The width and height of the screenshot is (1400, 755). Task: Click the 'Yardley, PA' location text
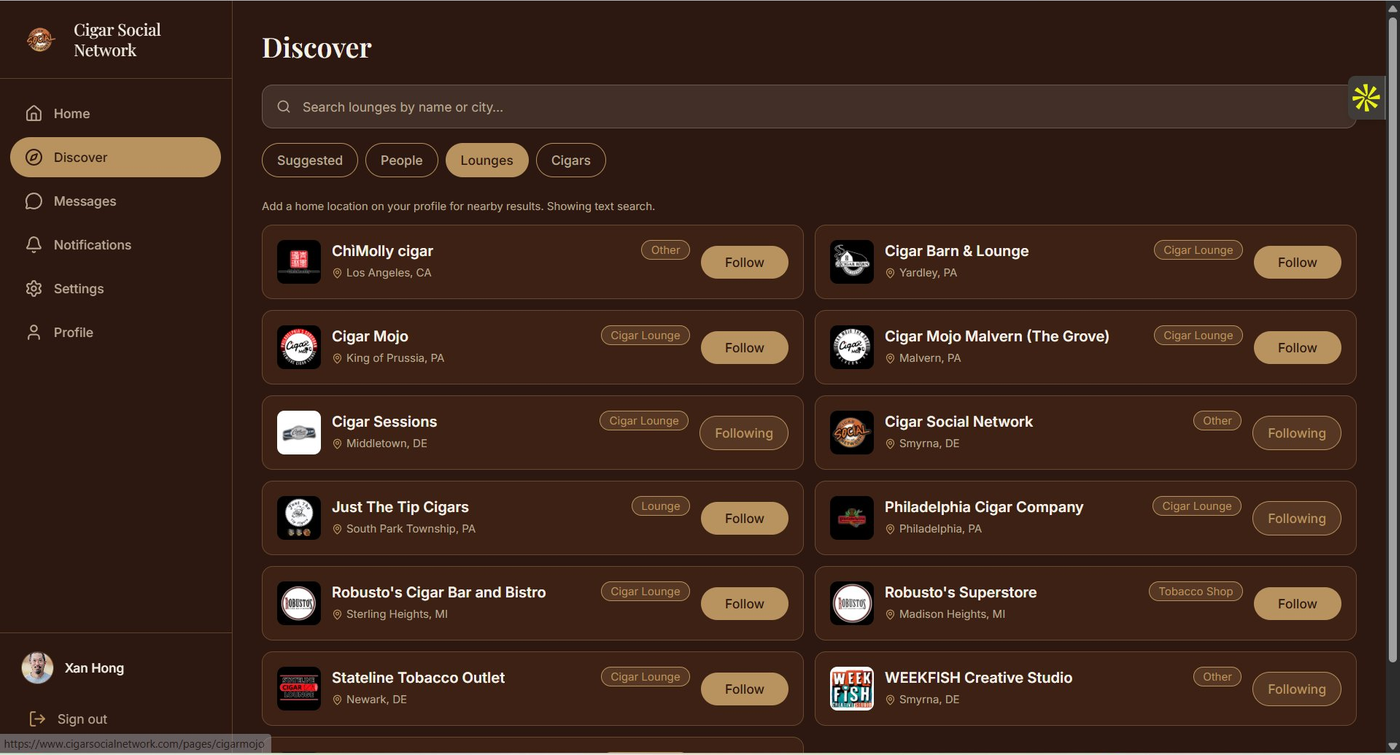[x=928, y=273]
